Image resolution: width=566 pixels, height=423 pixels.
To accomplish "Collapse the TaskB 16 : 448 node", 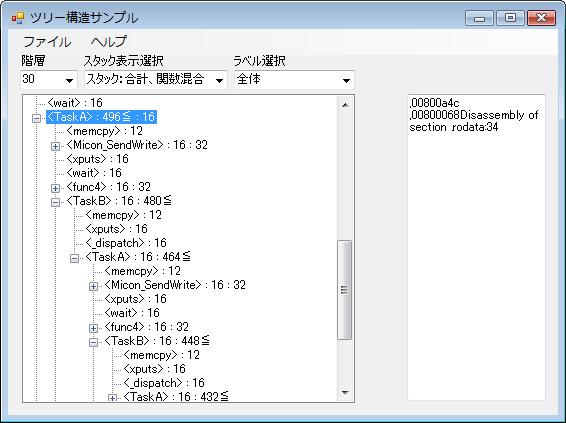I will (93, 342).
